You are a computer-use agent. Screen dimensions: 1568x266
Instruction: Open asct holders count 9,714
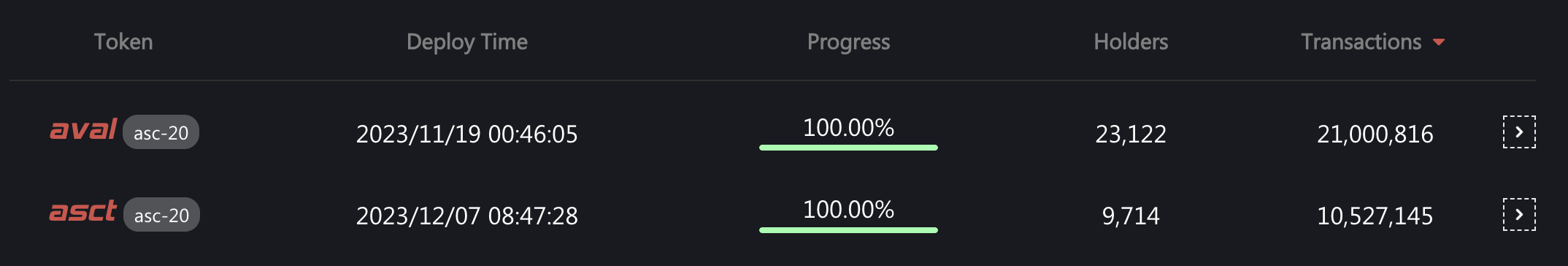(x=1131, y=216)
